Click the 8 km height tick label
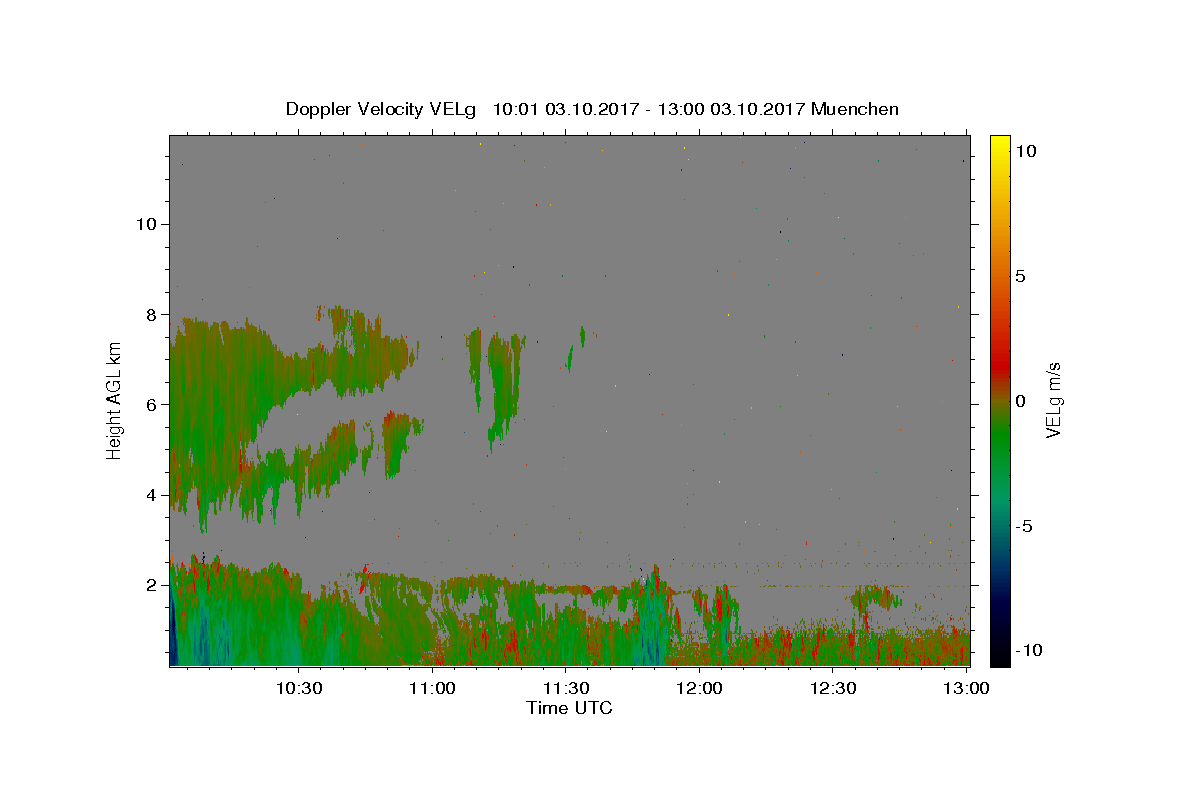 [148, 314]
